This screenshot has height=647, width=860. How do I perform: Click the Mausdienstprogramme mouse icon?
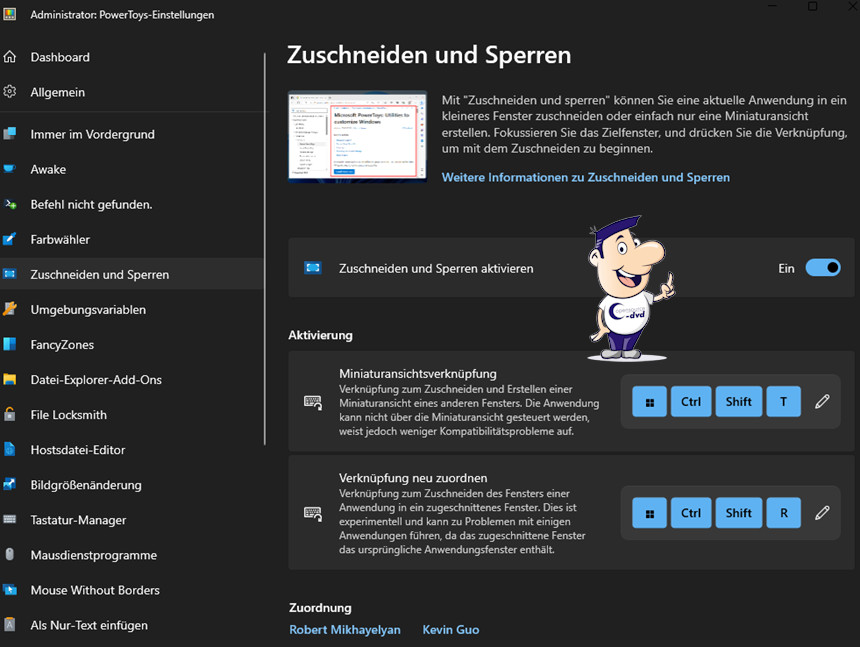[10, 555]
